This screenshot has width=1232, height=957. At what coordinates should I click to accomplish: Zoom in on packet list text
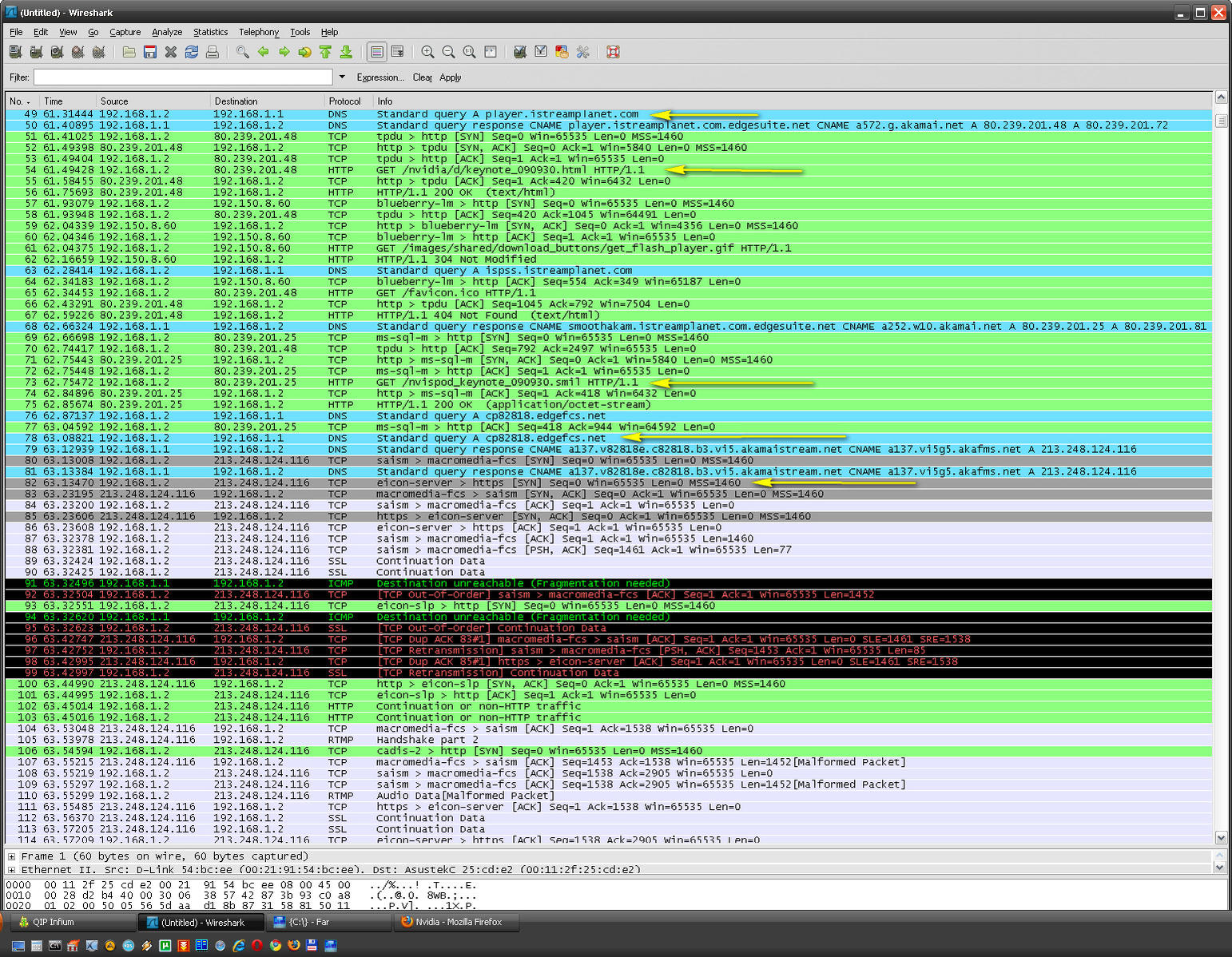pyautogui.click(x=427, y=52)
